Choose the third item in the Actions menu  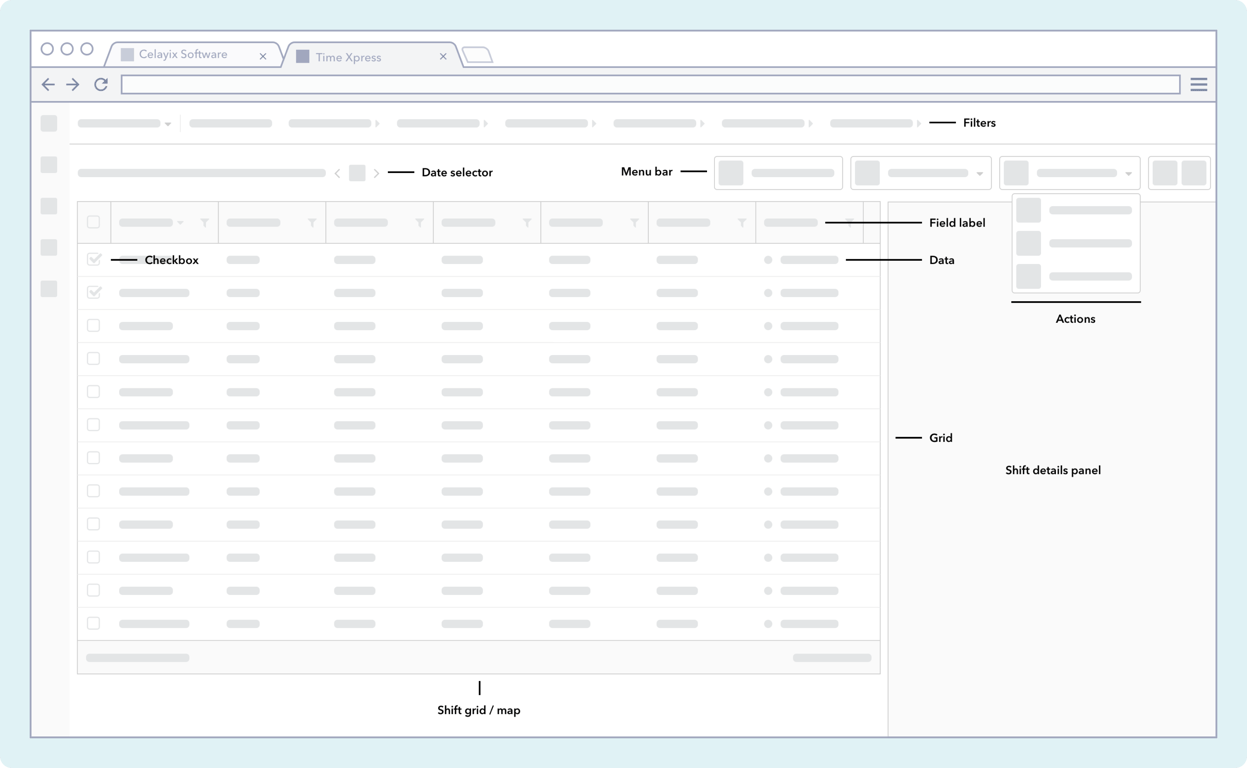[1075, 277]
